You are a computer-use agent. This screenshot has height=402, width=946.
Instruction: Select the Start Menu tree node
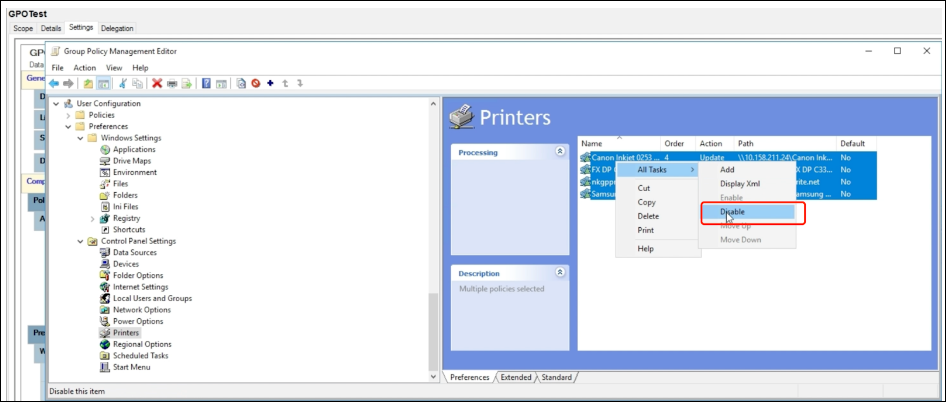tap(132, 367)
